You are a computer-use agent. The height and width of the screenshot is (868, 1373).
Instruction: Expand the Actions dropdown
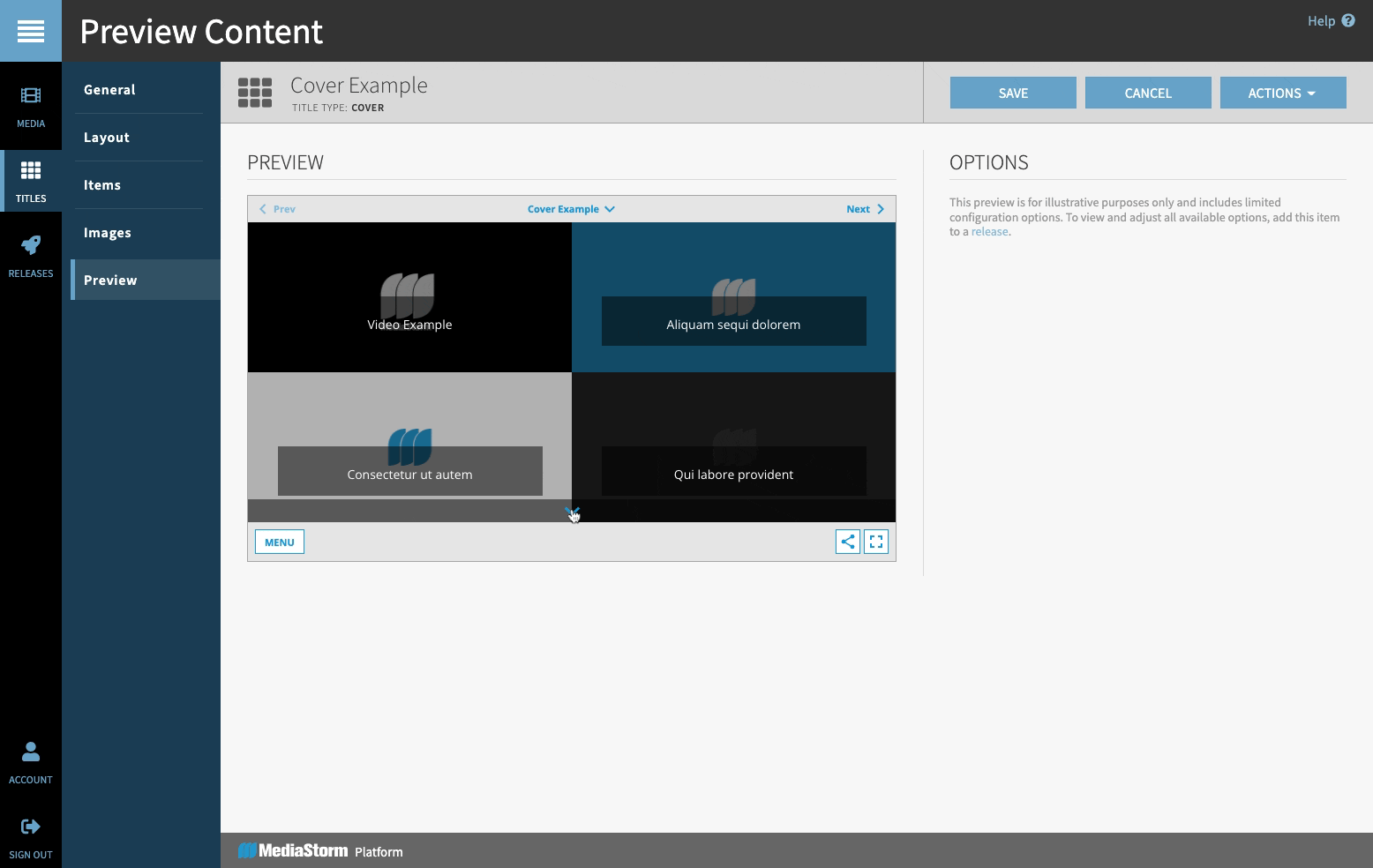pyautogui.click(x=1282, y=93)
